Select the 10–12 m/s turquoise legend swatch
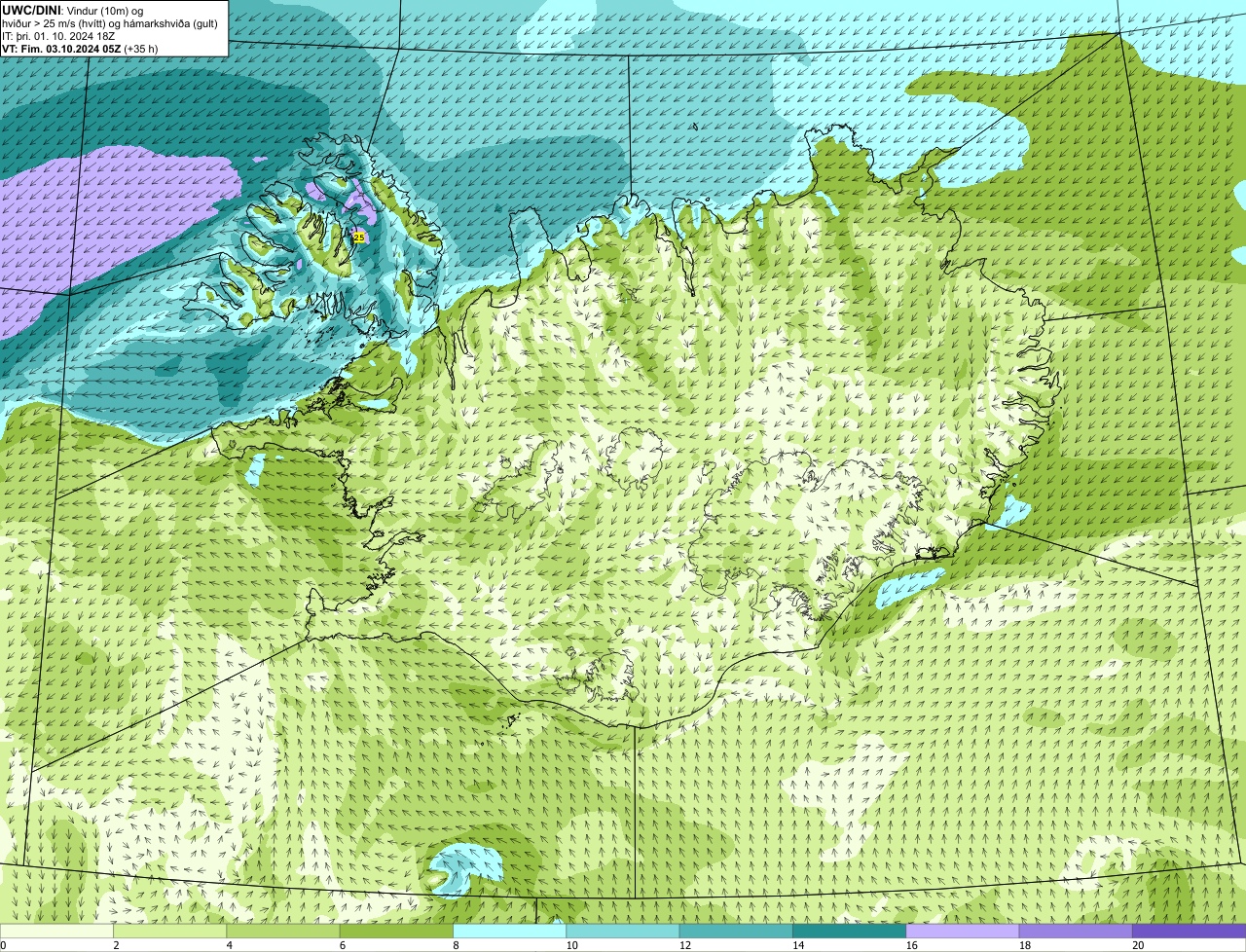Image resolution: width=1246 pixels, height=952 pixels. [623, 931]
